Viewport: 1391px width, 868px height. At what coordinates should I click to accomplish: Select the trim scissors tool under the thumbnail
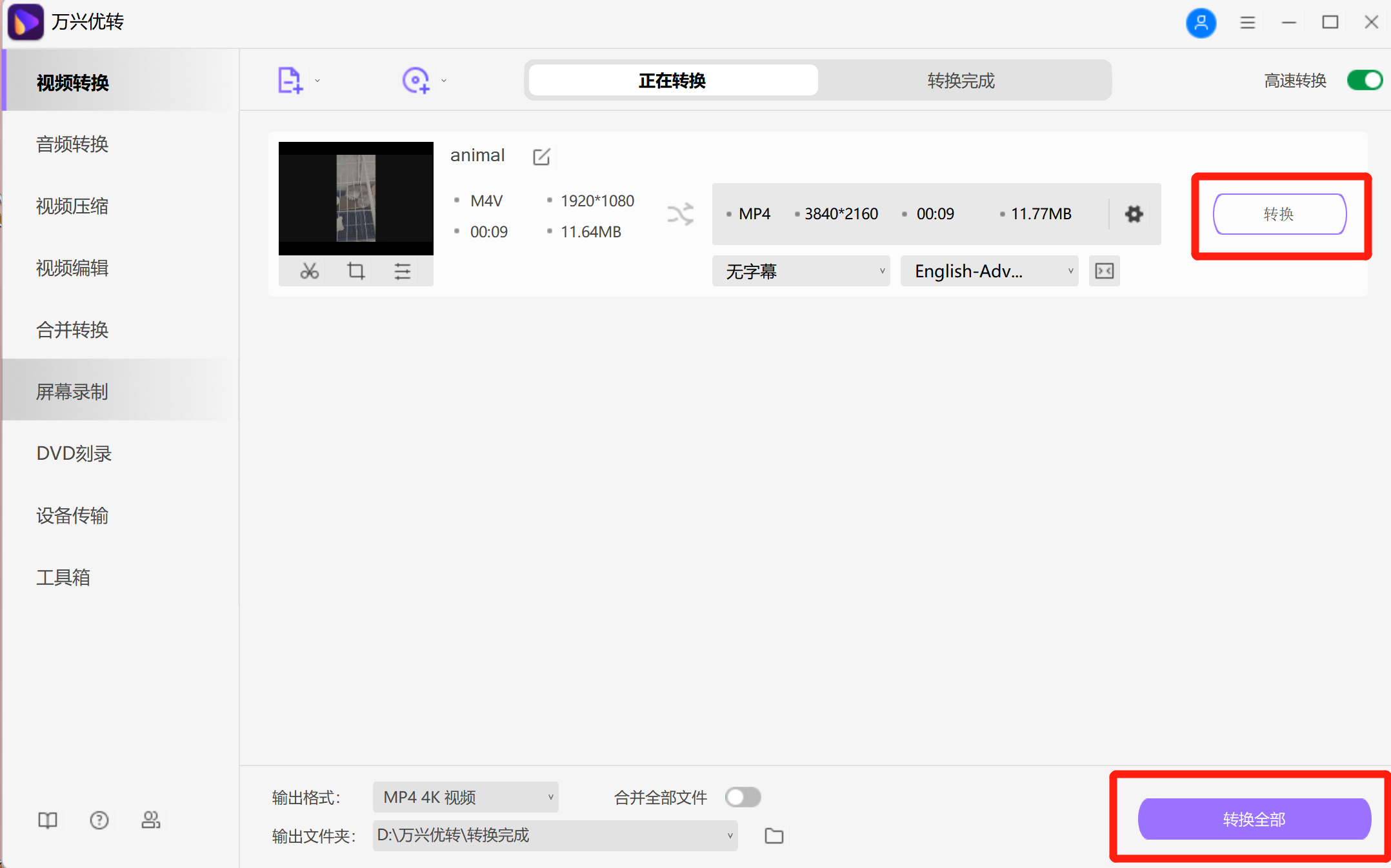point(308,271)
